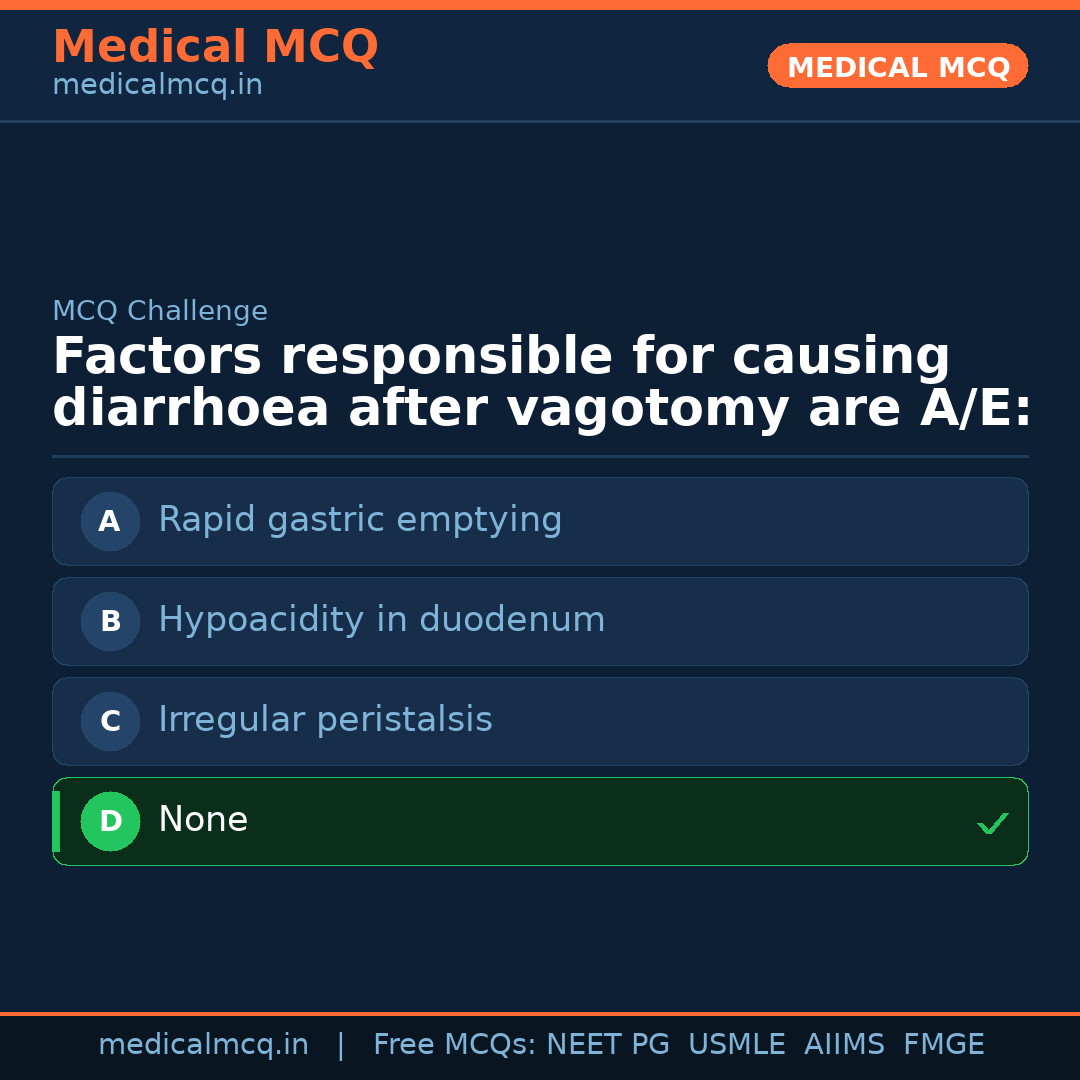The width and height of the screenshot is (1080, 1080).
Task: Click NEET PG in the footer
Action: click(x=608, y=1045)
